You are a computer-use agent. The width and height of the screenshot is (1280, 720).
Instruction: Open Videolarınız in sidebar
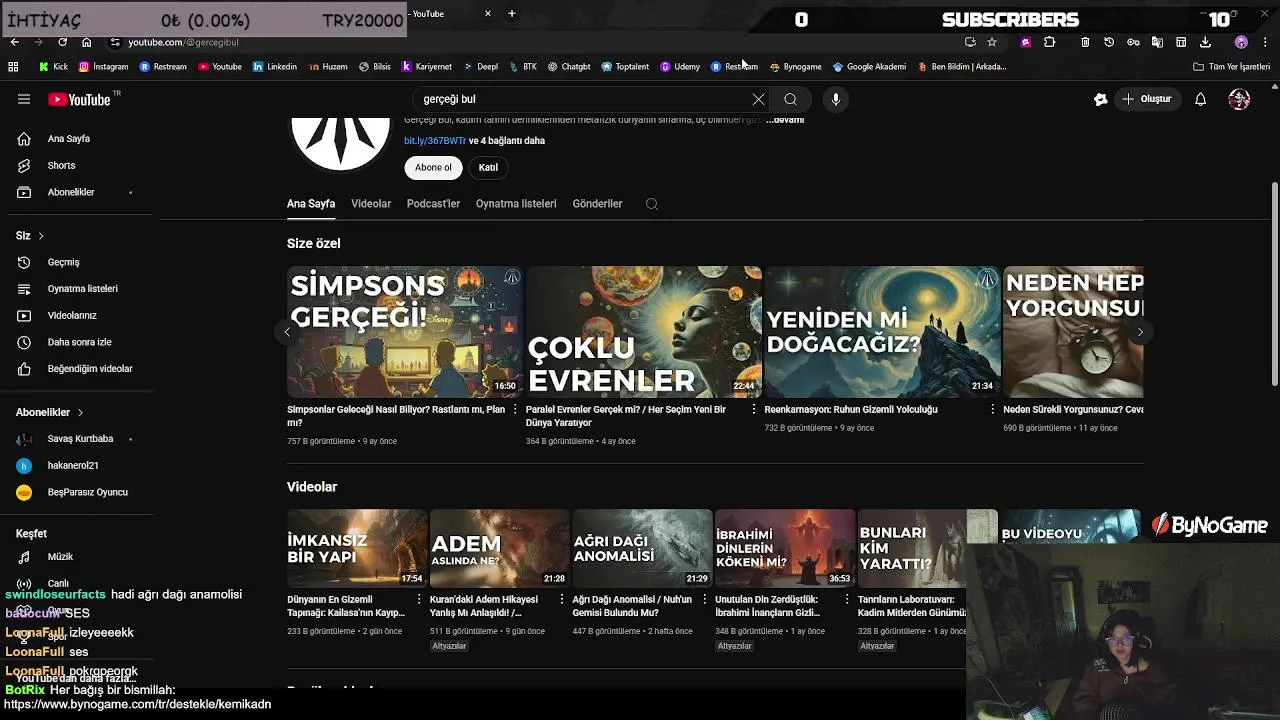coord(72,316)
